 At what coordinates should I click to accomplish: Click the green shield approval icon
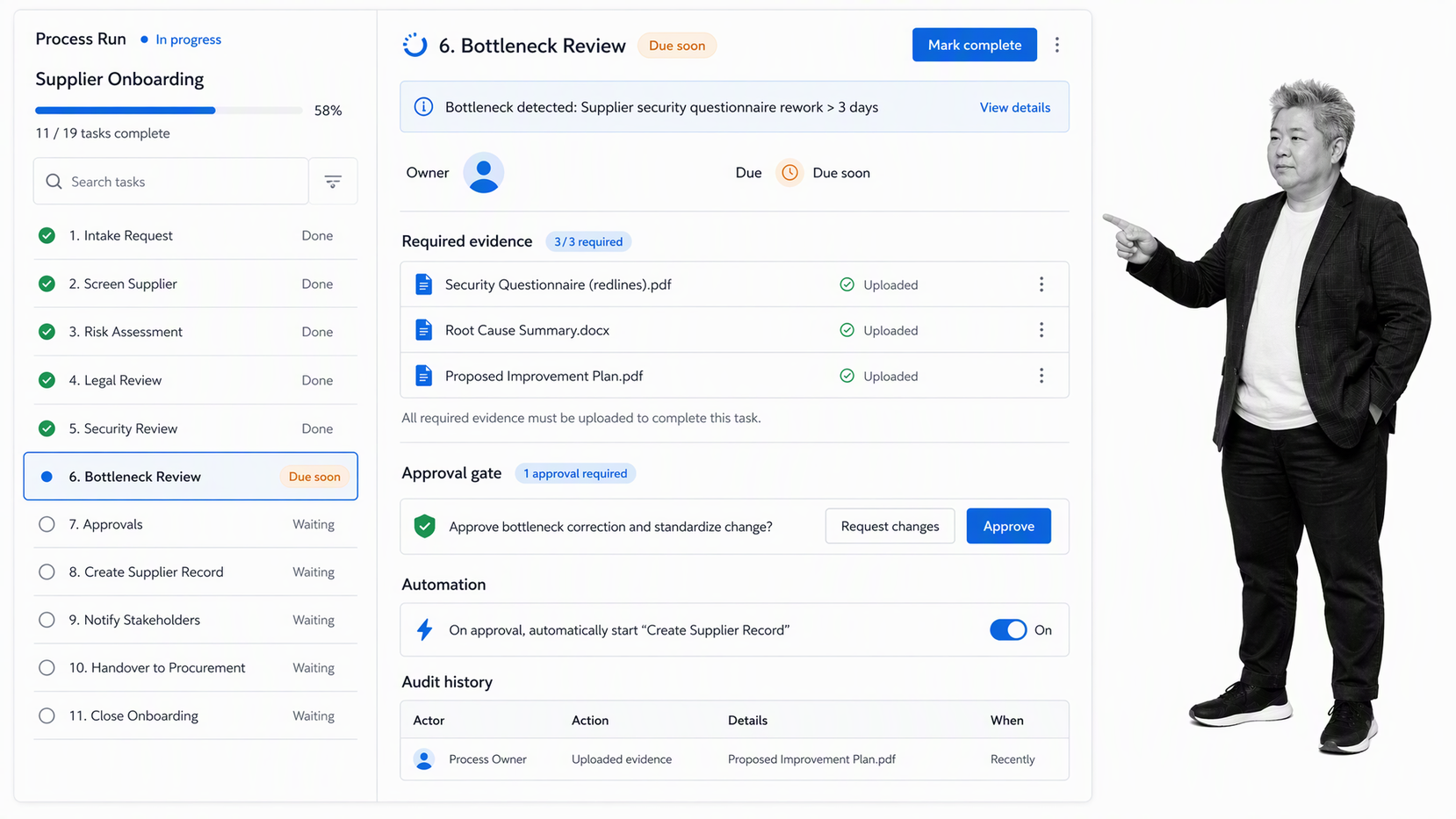[424, 526]
